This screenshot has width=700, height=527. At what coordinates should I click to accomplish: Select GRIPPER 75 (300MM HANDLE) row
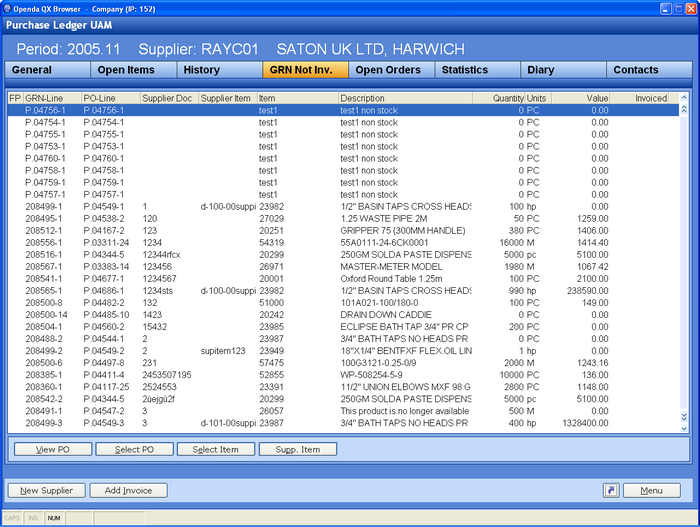pos(344,231)
